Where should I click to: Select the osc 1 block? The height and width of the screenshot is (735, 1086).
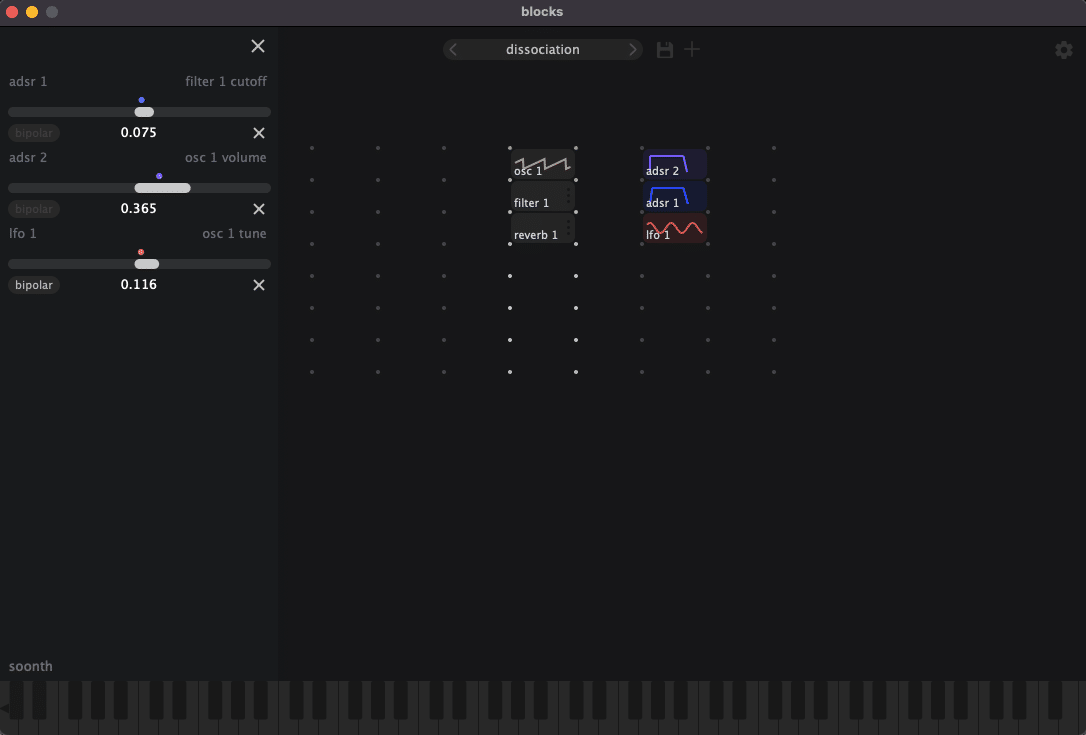pyautogui.click(x=543, y=164)
